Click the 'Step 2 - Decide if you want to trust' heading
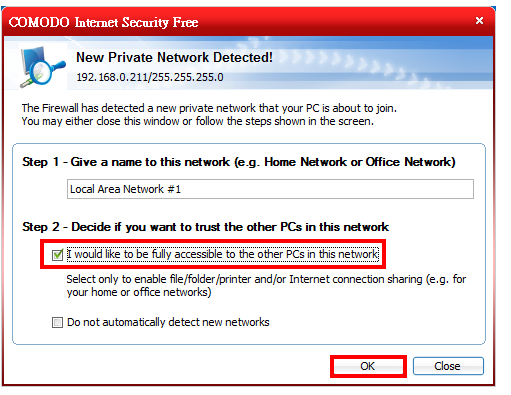This screenshot has width=511, height=395. pyautogui.click(x=205, y=227)
